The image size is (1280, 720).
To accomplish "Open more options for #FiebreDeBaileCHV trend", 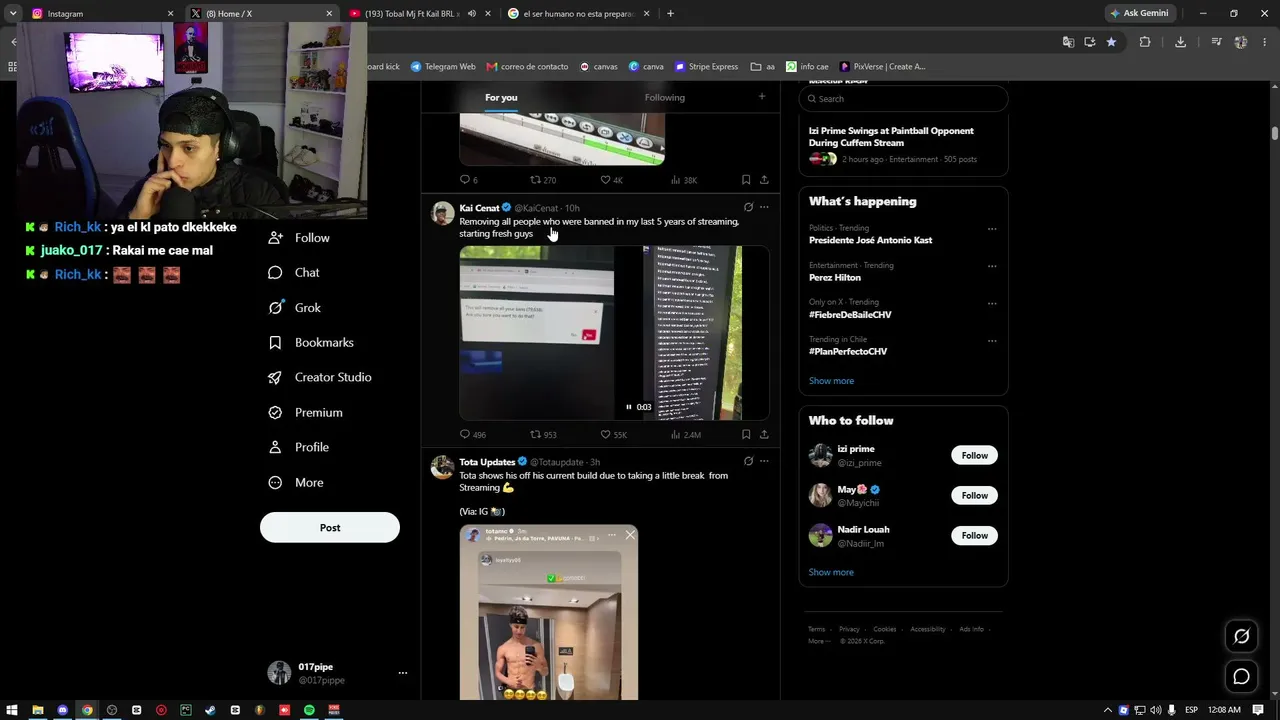I will 992,303.
